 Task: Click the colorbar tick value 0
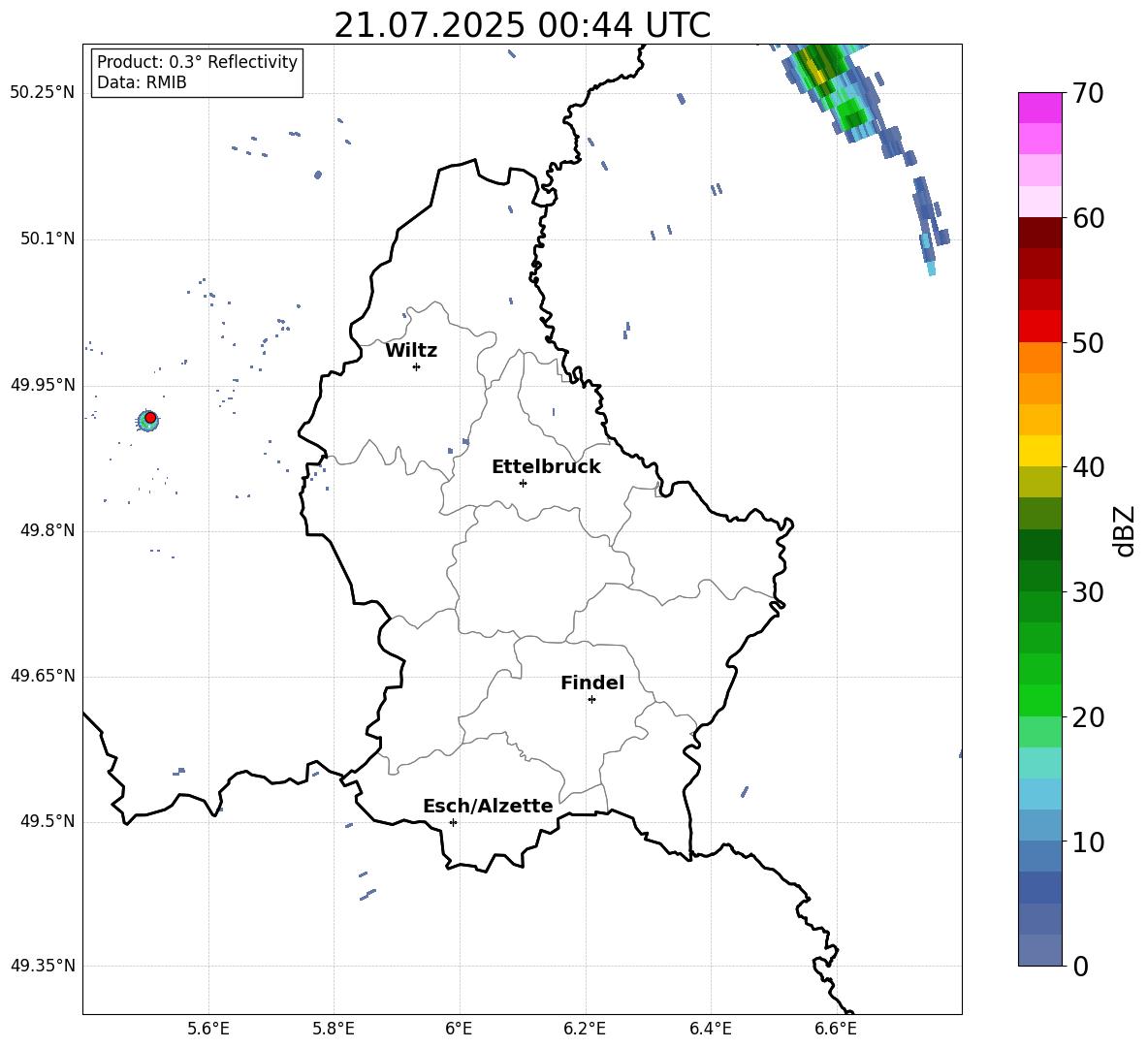[1081, 966]
